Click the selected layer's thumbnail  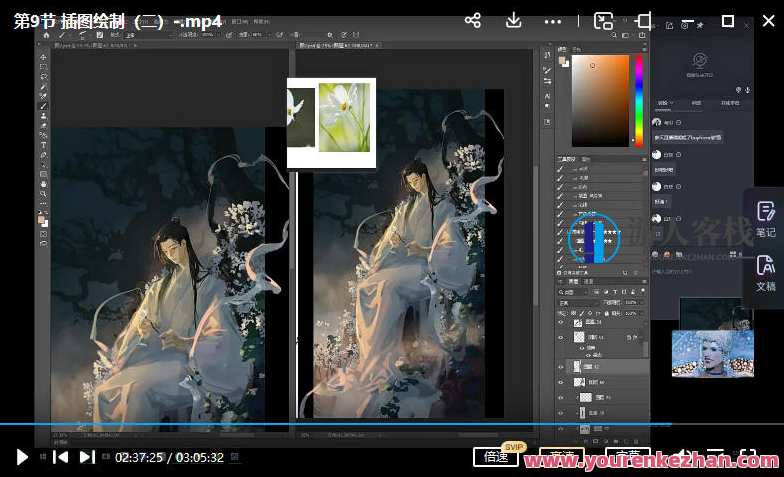pos(577,367)
